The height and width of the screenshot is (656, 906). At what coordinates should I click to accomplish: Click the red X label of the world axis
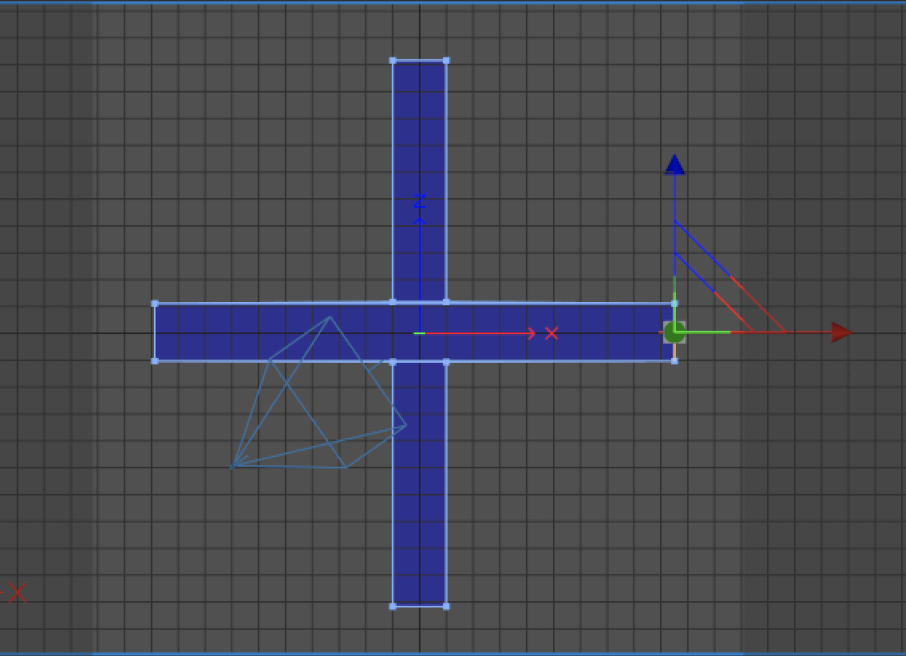[x=551, y=333]
